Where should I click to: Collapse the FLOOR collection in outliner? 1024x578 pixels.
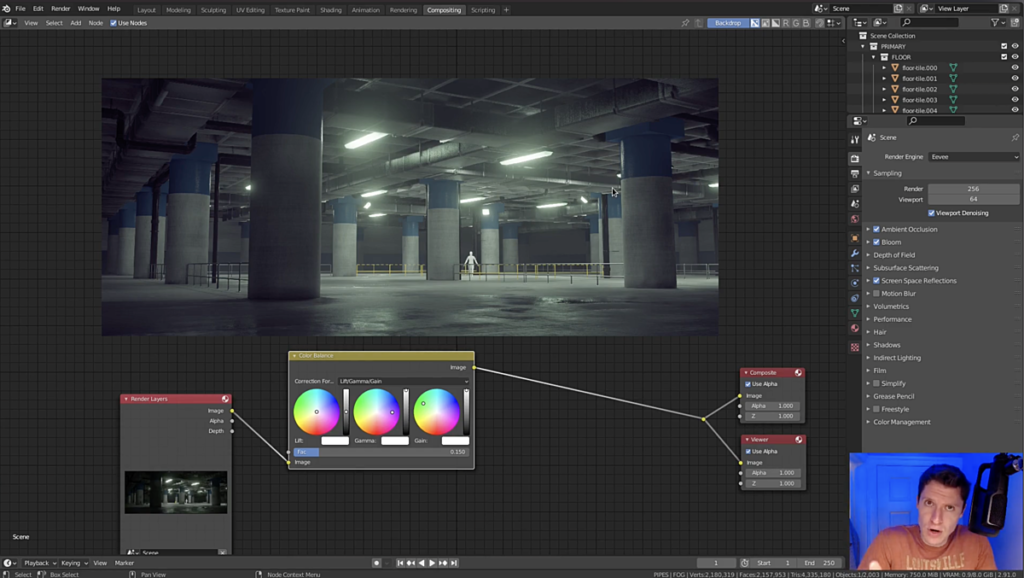(874, 57)
